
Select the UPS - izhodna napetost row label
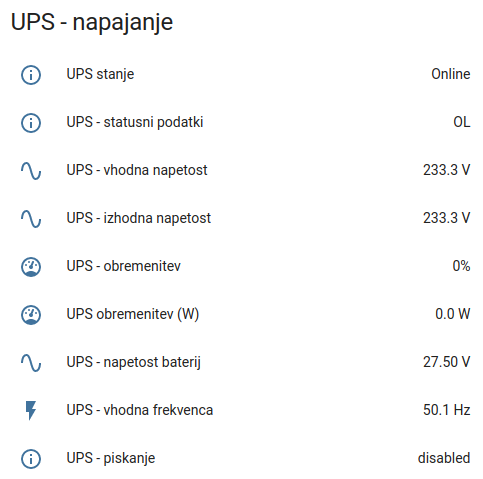click(x=139, y=218)
